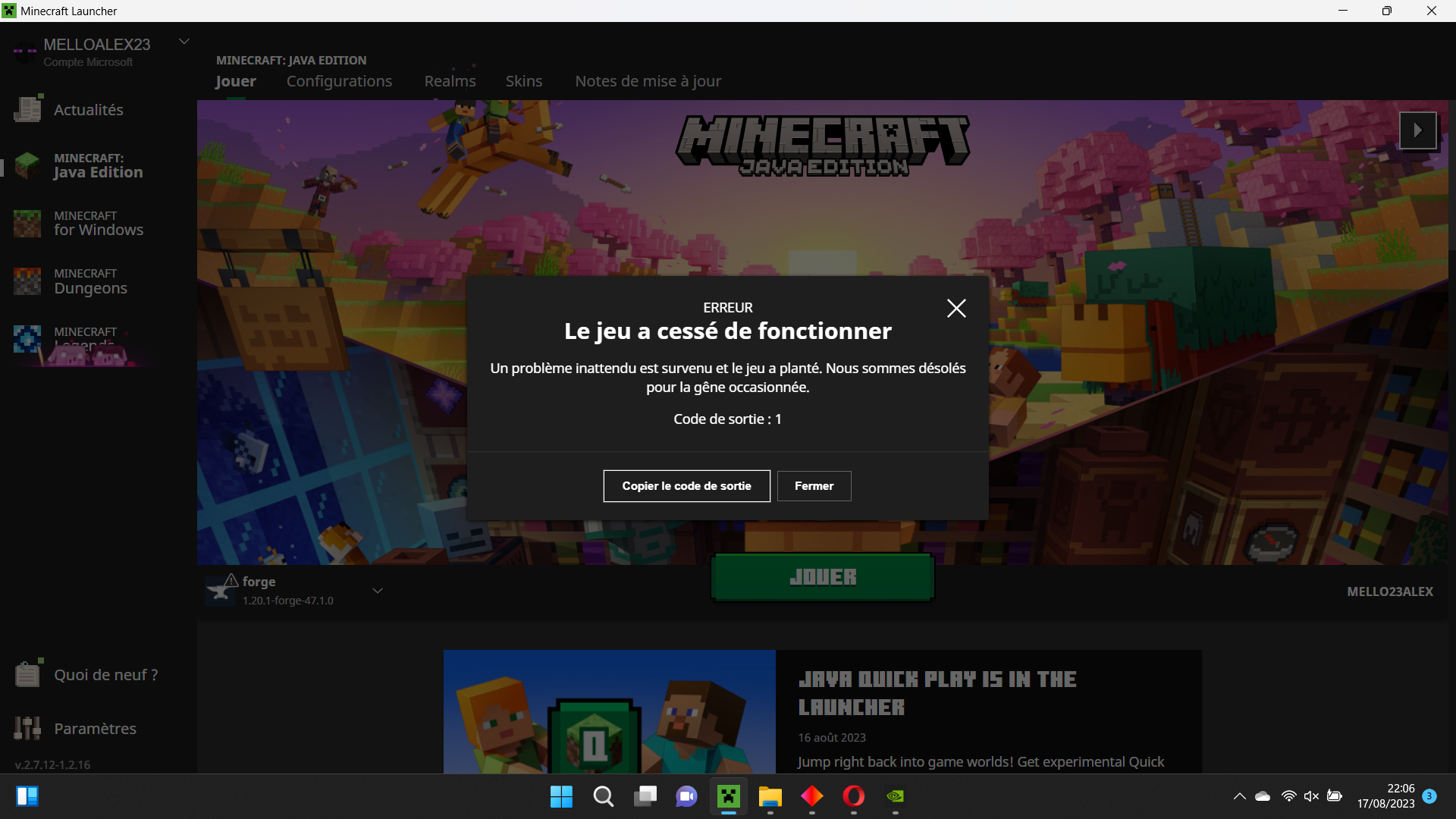Close the error dialog with the X icon
Screen dimensions: 1456x819
tap(956, 308)
